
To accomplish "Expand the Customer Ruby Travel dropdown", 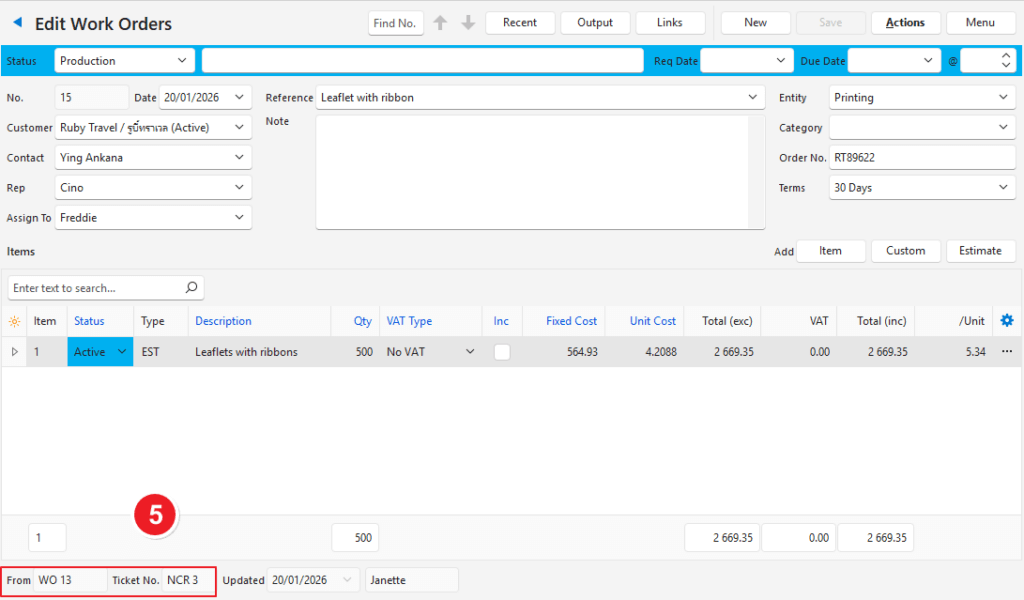I will tap(239, 128).
